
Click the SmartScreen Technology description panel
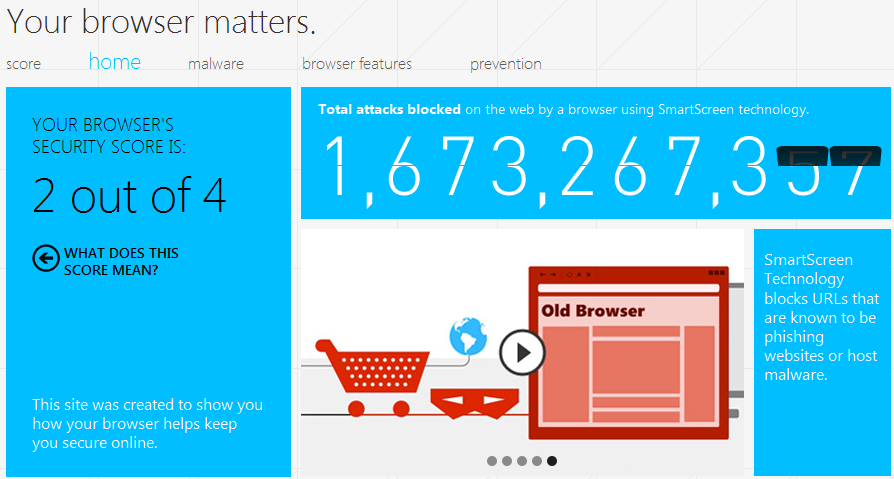tap(821, 318)
